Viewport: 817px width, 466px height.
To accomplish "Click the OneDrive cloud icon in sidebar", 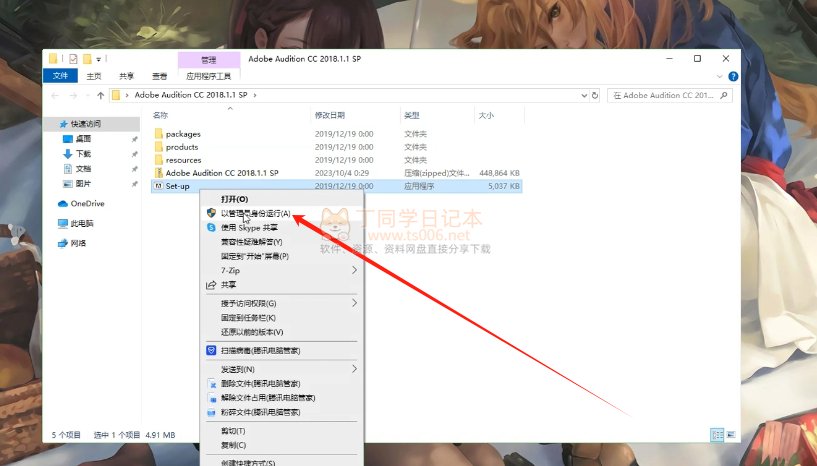I will click(63, 204).
